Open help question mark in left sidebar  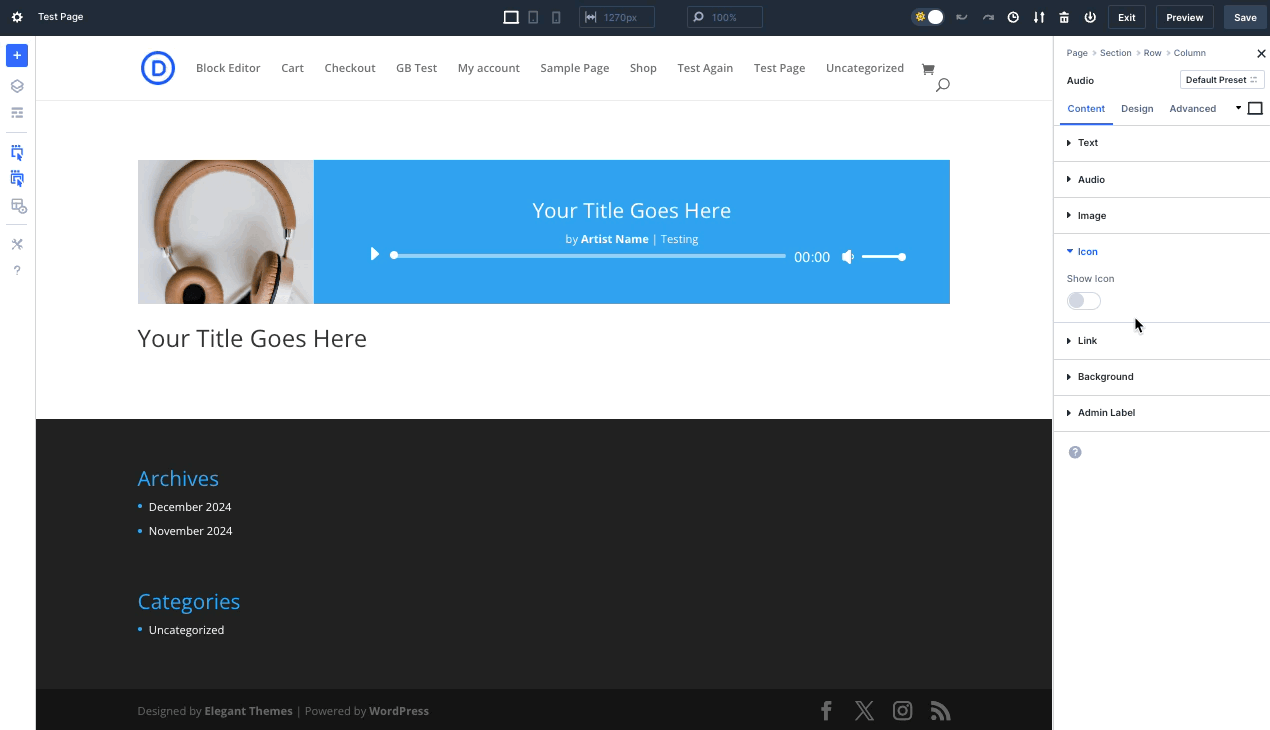[17, 270]
